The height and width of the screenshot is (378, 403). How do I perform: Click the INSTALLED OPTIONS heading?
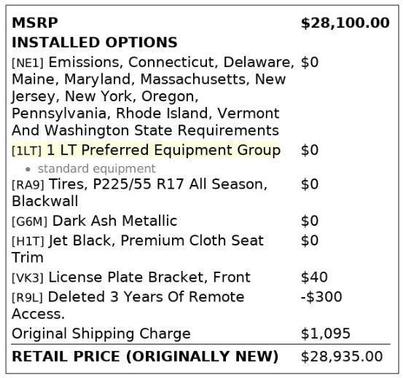pos(95,42)
